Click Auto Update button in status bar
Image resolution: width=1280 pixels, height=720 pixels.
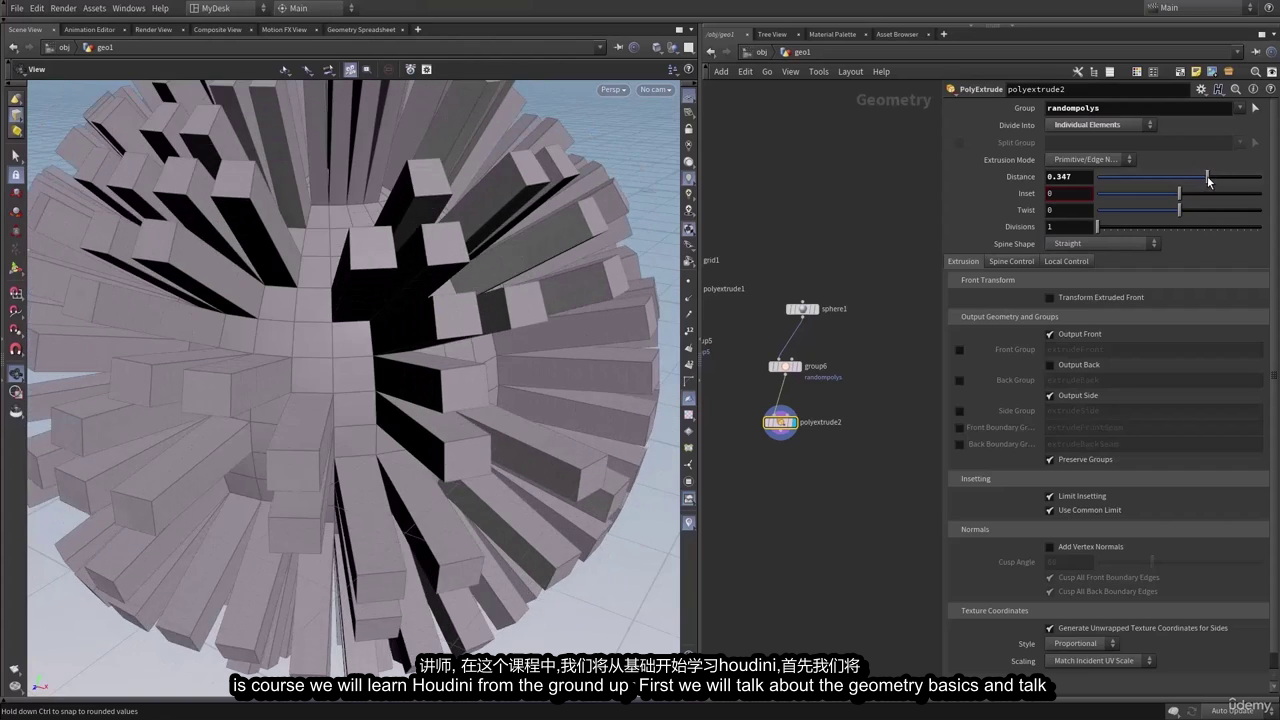tap(1232, 711)
